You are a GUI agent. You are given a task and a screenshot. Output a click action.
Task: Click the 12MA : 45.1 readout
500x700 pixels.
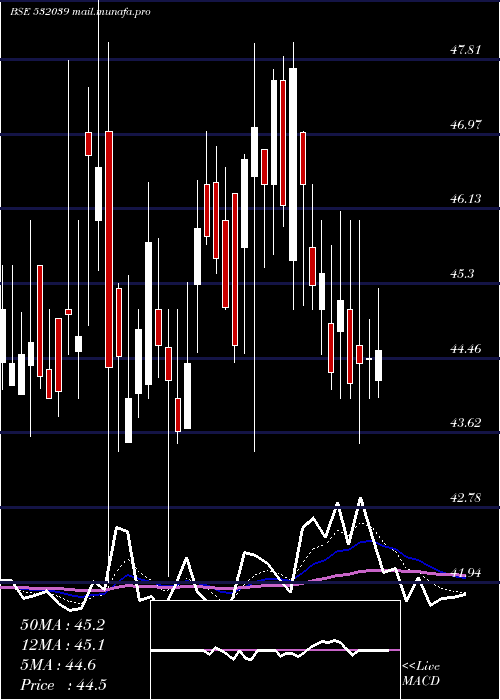tap(62, 645)
